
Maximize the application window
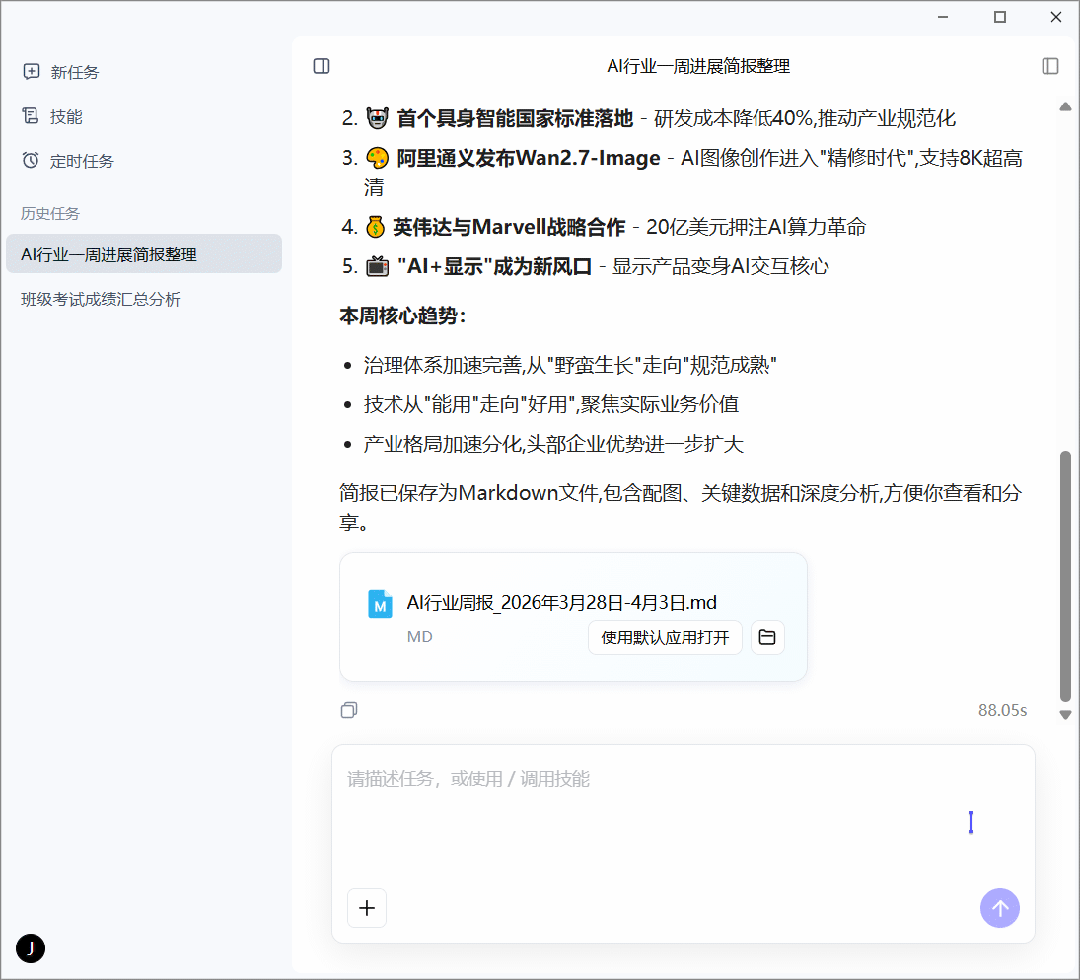[x=999, y=17]
